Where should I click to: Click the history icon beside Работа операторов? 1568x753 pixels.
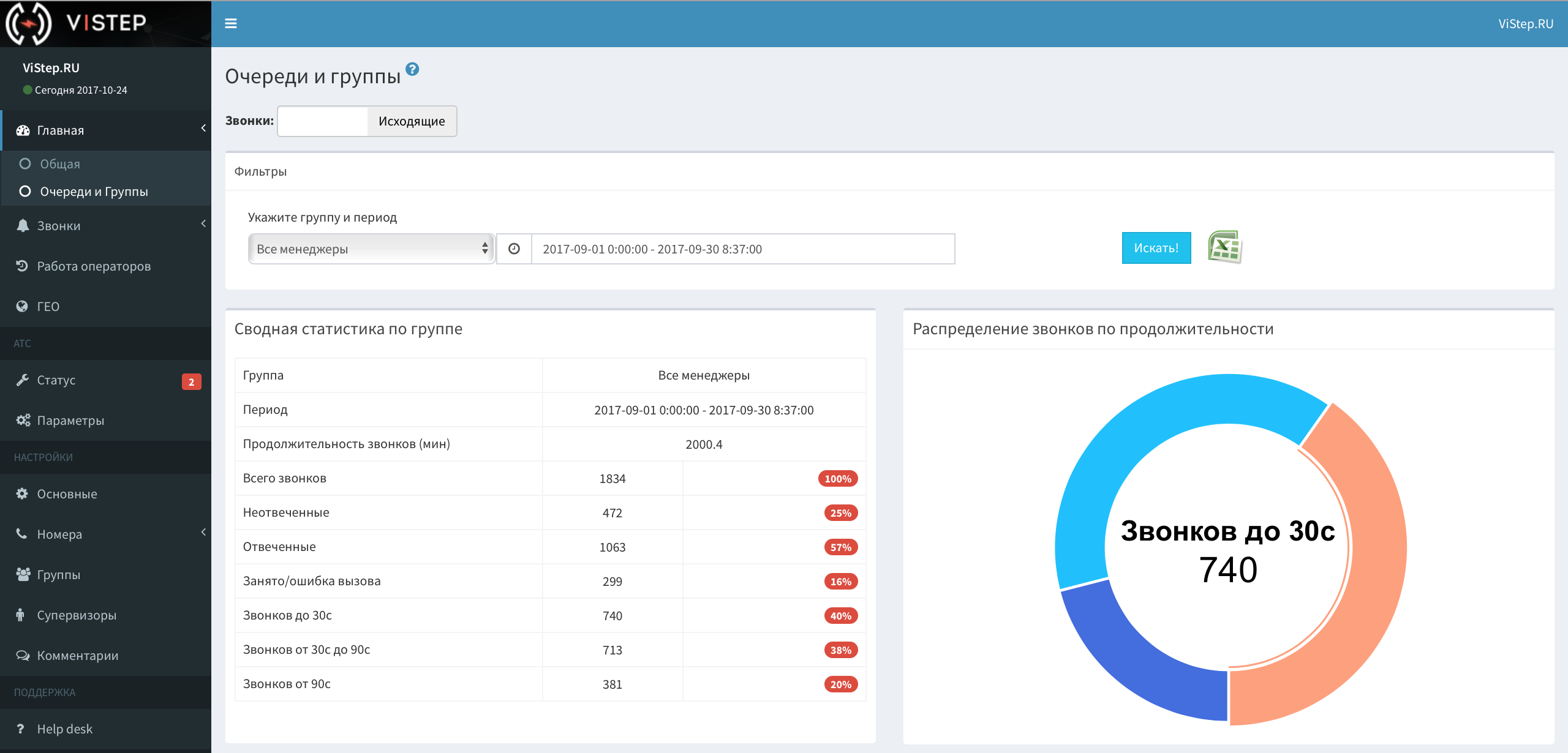click(22, 266)
